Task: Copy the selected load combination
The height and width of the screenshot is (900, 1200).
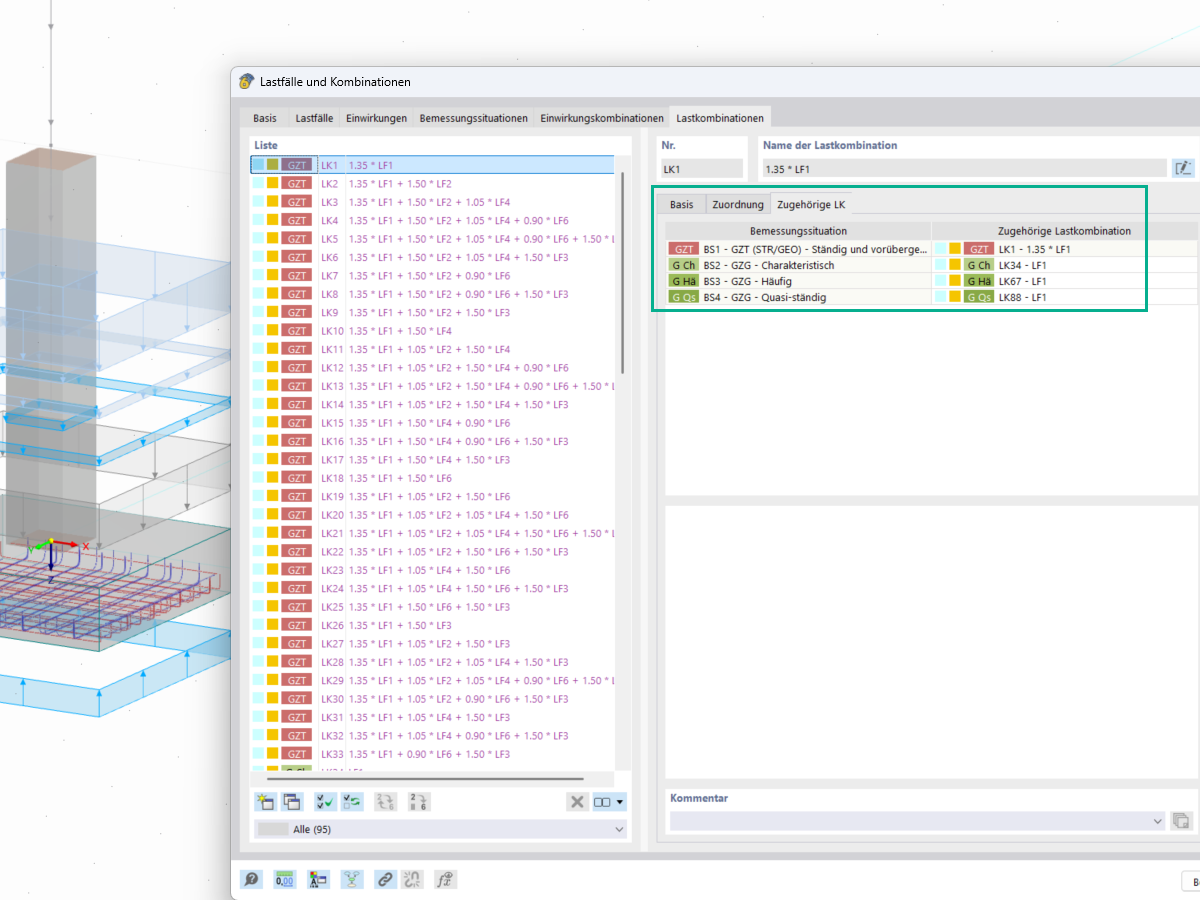Action: (291, 801)
